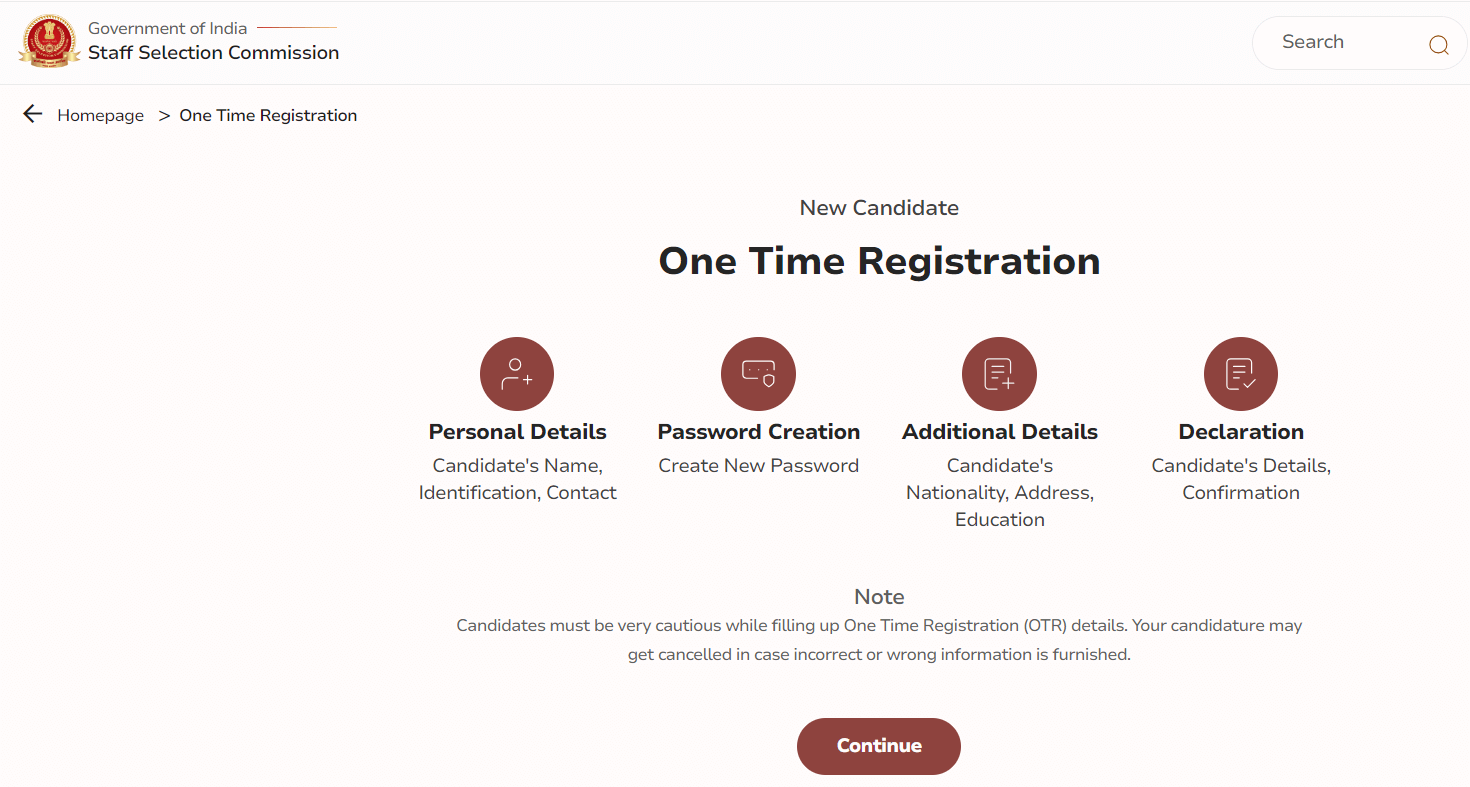Viewport: 1470px width, 787px height.
Task: Click the Declaration document-check icon
Action: [1241, 374]
